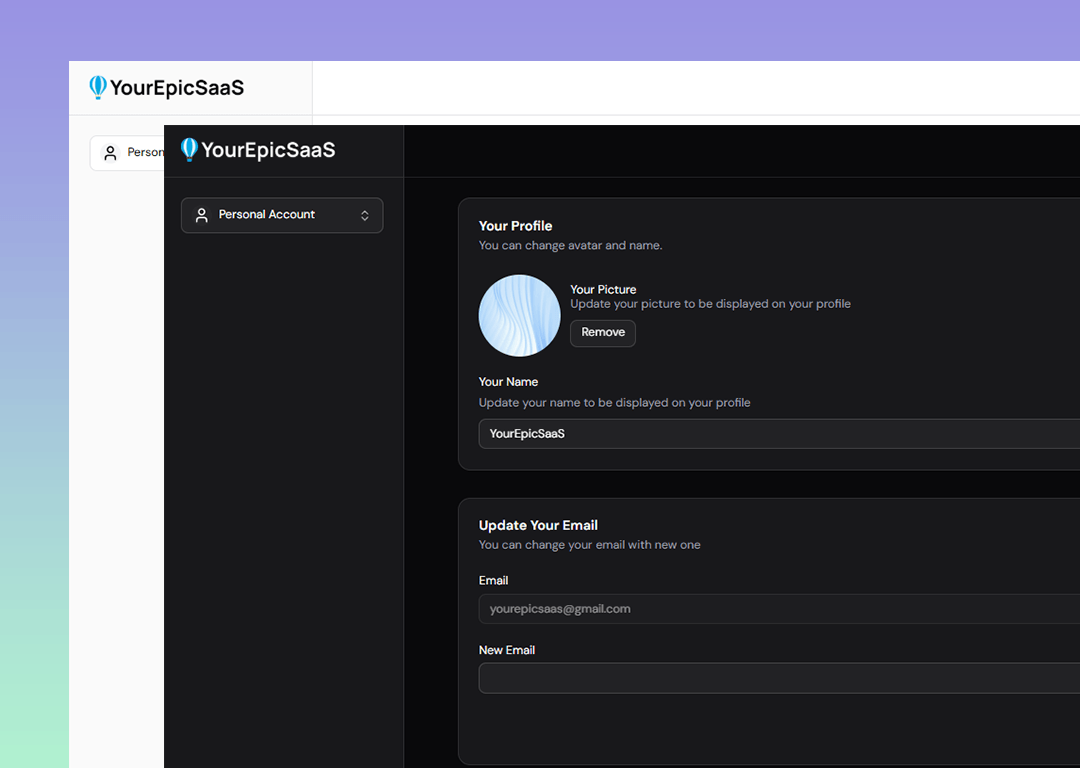Click the YourEpicSaaS wordmark in the top bar

177,88
